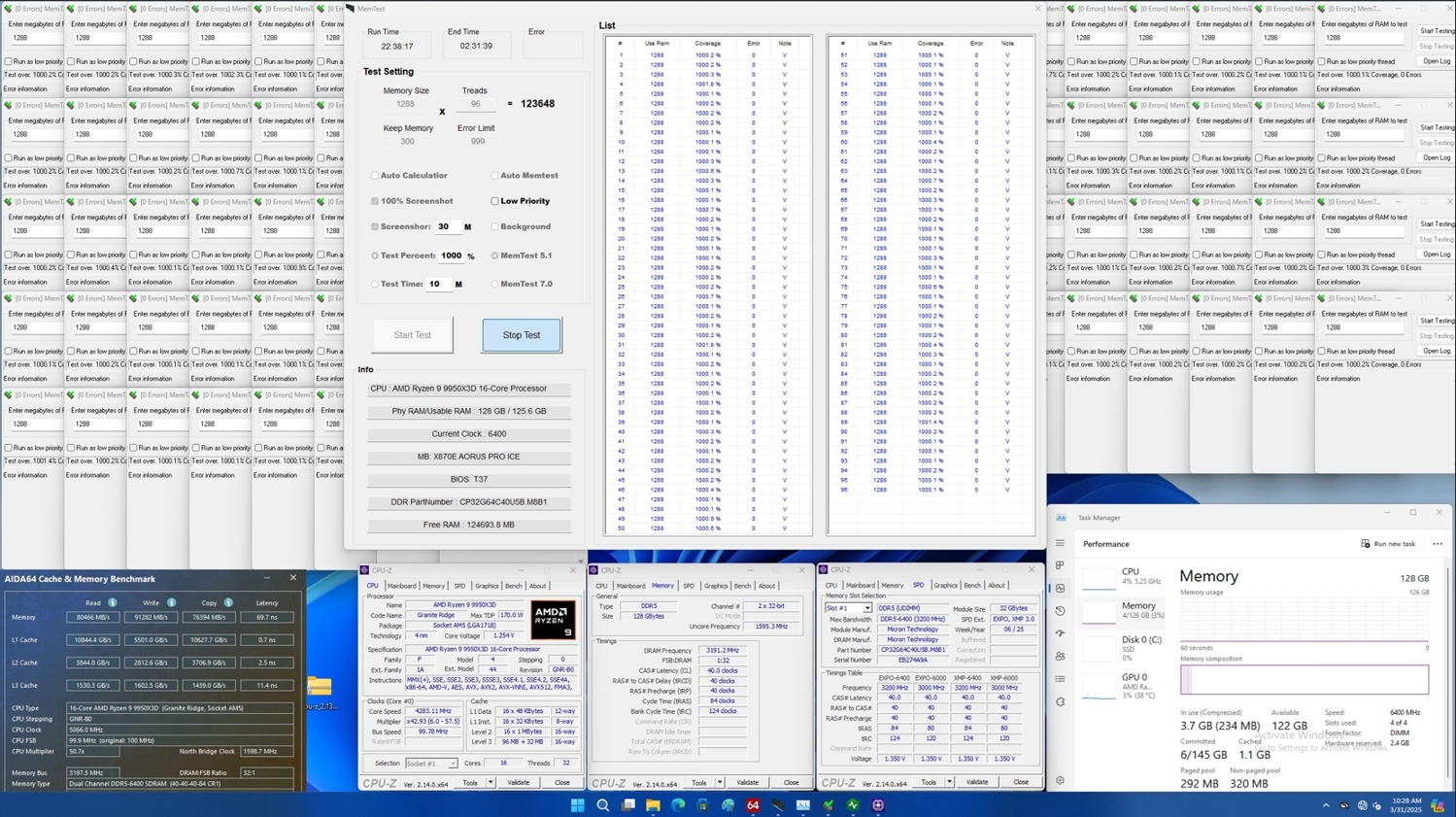Click info icon beside Copy in AIDA64
Viewport: 1456px width, 817px height.
pyautogui.click(x=228, y=603)
